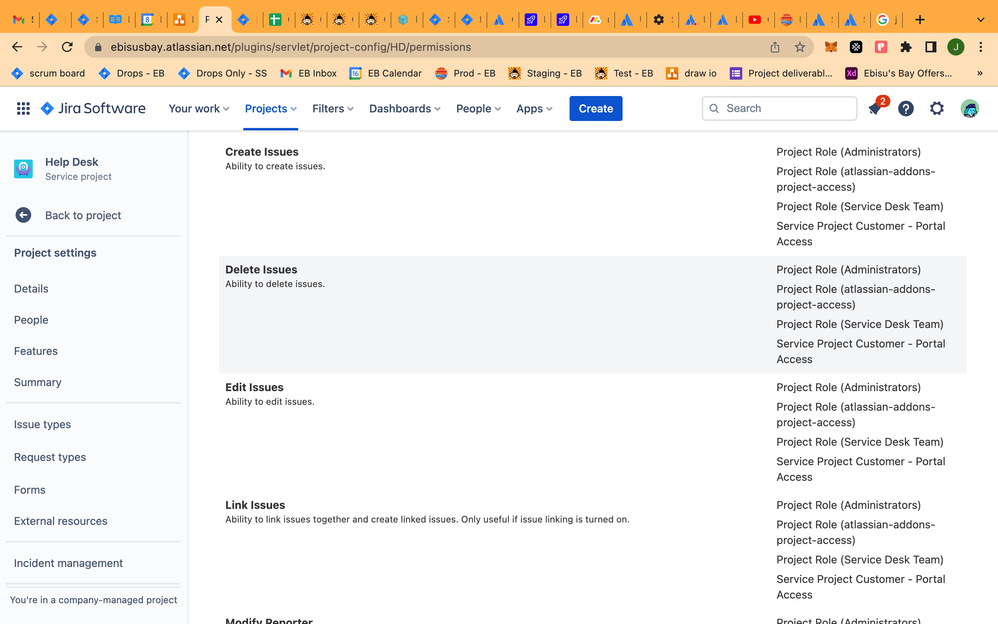Reload the page with refresh icon
This screenshot has width=998, height=624.
click(67, 46)
